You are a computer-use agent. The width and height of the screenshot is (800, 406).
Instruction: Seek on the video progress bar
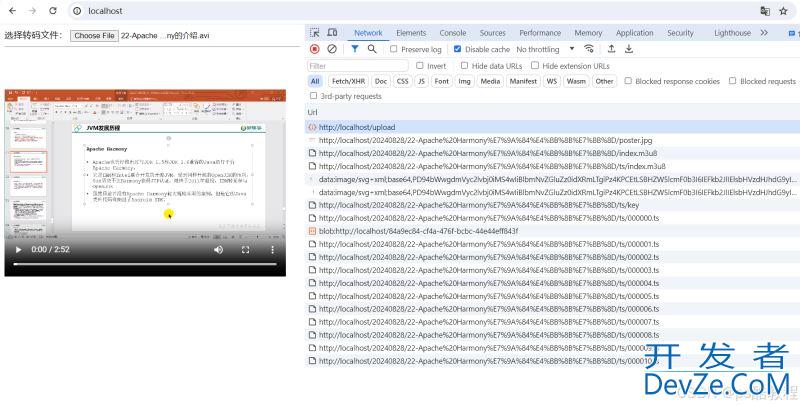(145, 264)
